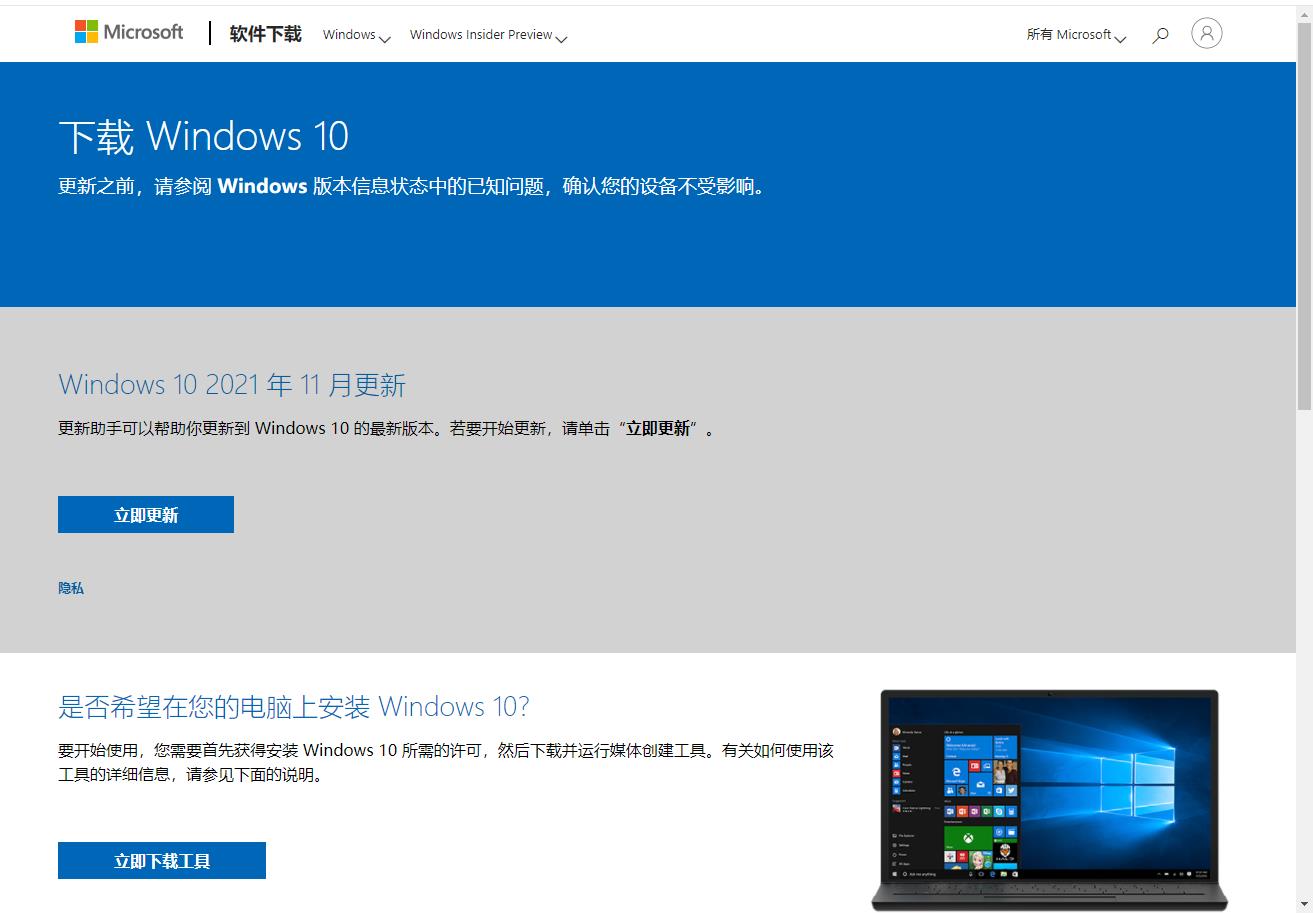
Task: Click the vertical scrollbar thumb
Action: [x=1304, y=215]
